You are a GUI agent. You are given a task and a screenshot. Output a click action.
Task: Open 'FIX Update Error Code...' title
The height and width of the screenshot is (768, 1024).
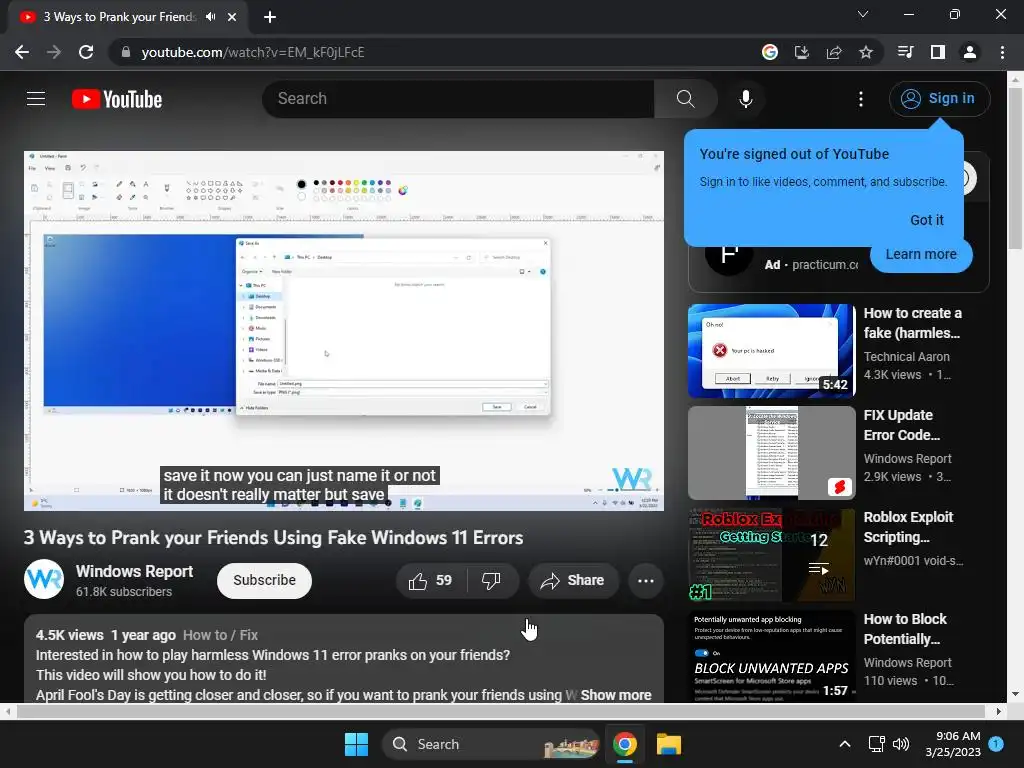902,425
